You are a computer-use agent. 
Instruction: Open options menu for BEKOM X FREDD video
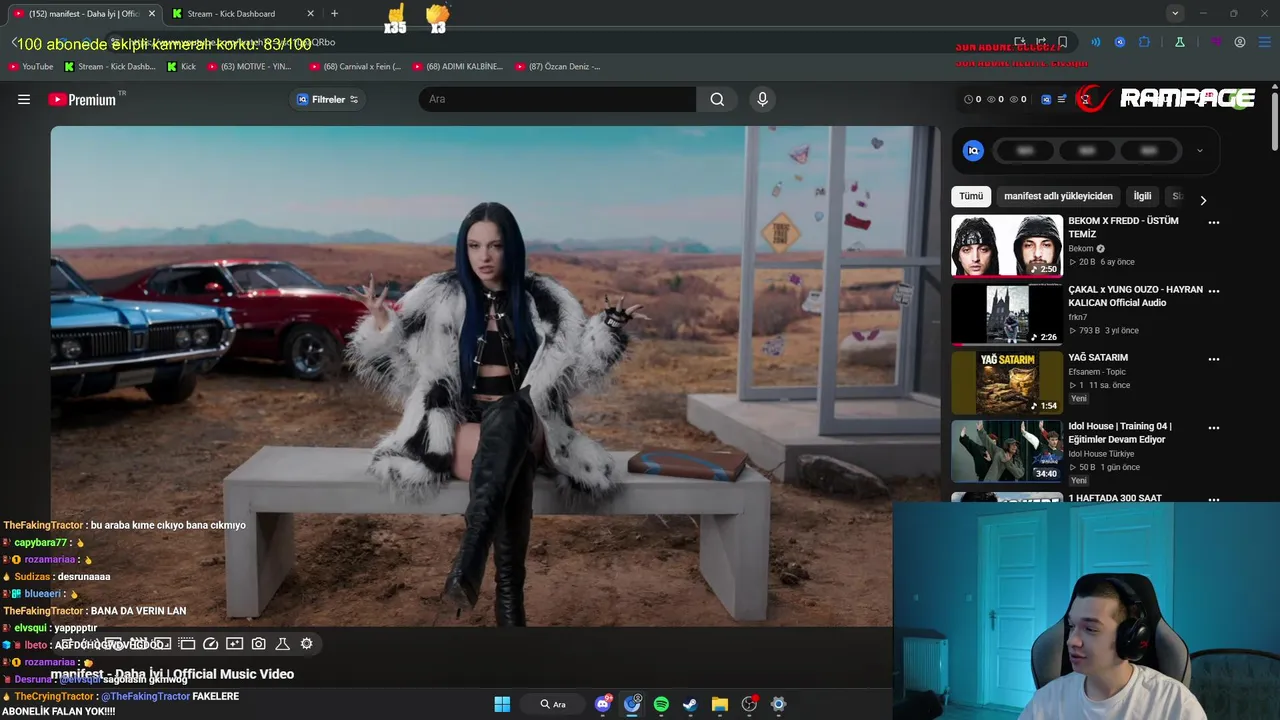pyautogui.click(x=1214, y=222)
